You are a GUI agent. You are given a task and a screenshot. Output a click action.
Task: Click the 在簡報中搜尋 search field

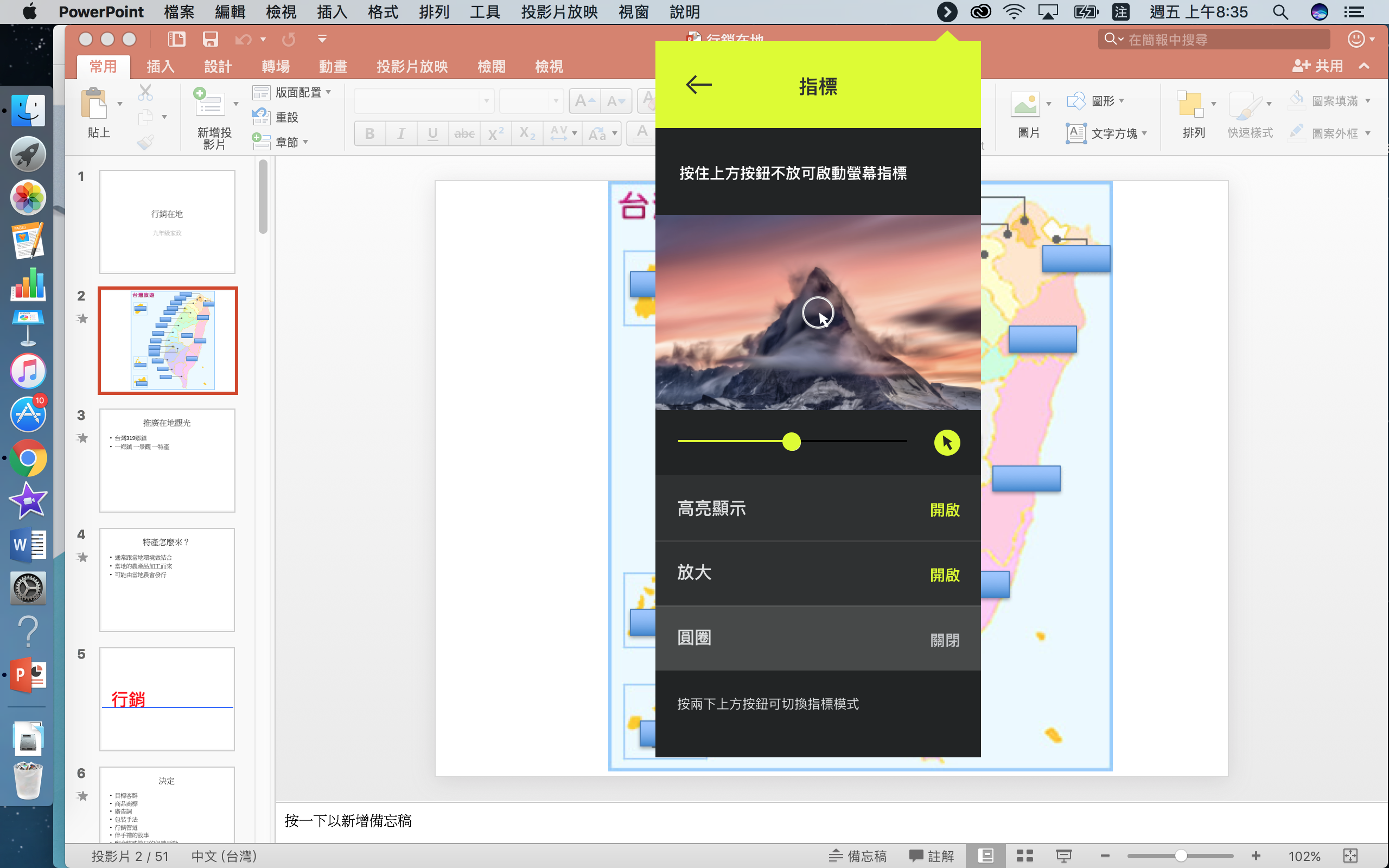click(x=1213, y=39)
